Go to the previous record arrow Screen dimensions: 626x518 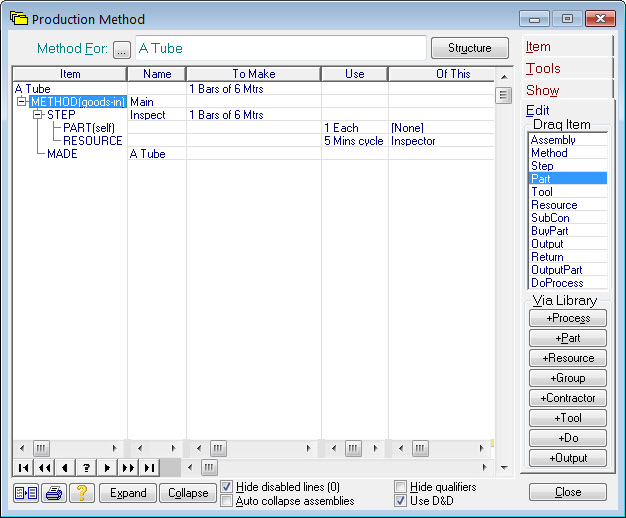click(65, 468)
